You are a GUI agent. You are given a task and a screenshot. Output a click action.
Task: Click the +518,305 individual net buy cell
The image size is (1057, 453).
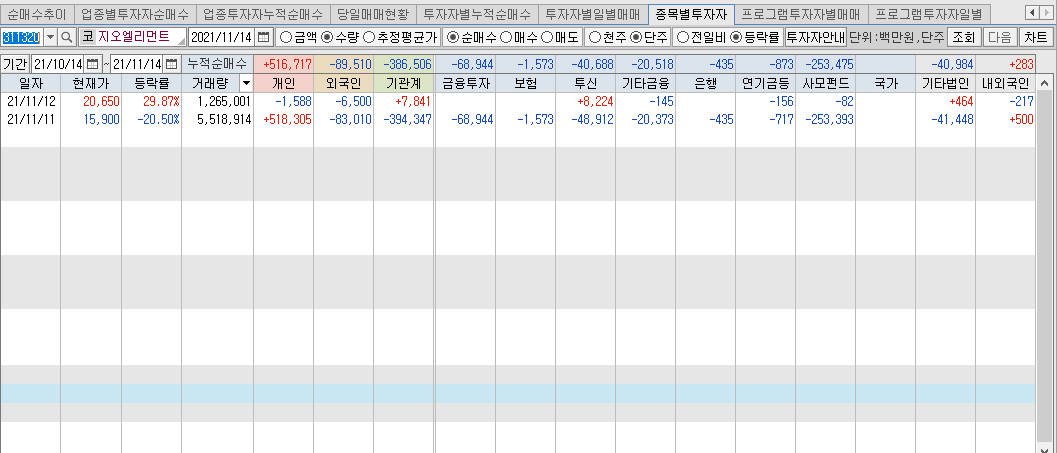(283, 119)
